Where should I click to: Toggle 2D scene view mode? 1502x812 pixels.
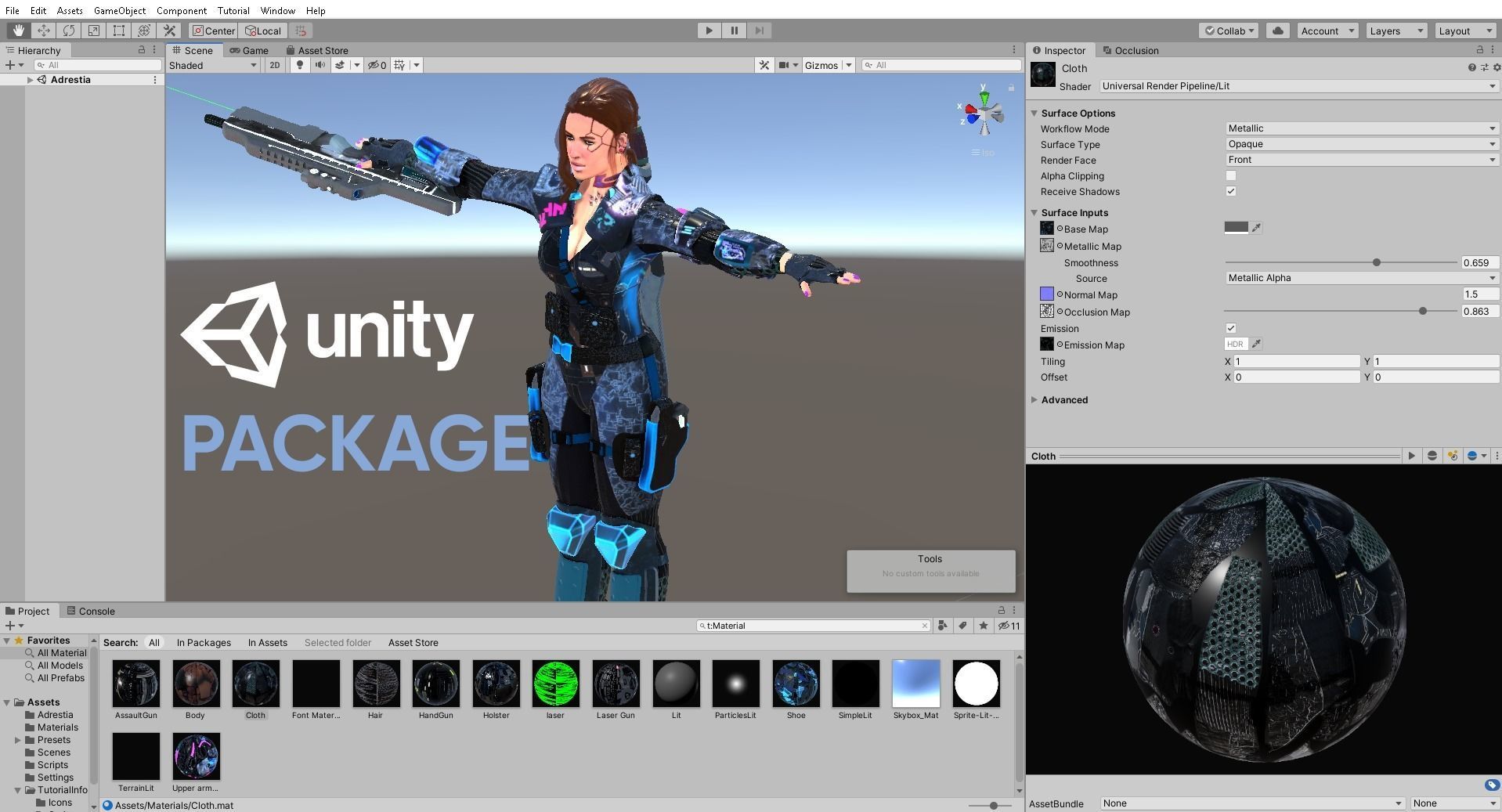click(x=274, y=65)
